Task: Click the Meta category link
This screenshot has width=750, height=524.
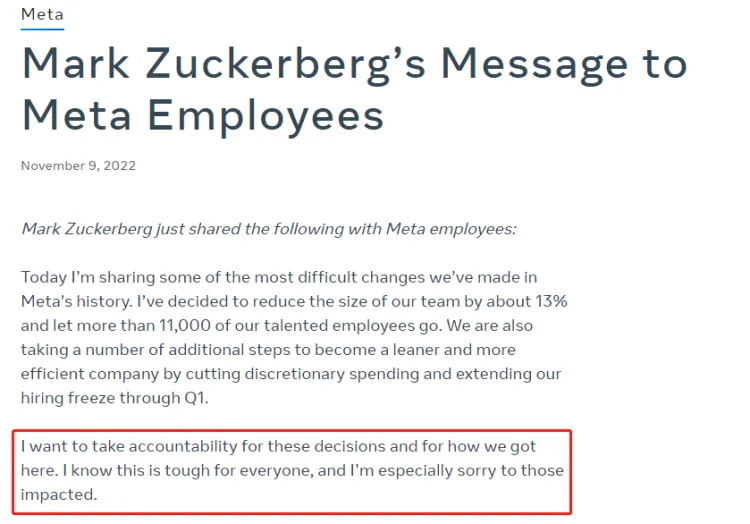Action: (x=42, y=14)
